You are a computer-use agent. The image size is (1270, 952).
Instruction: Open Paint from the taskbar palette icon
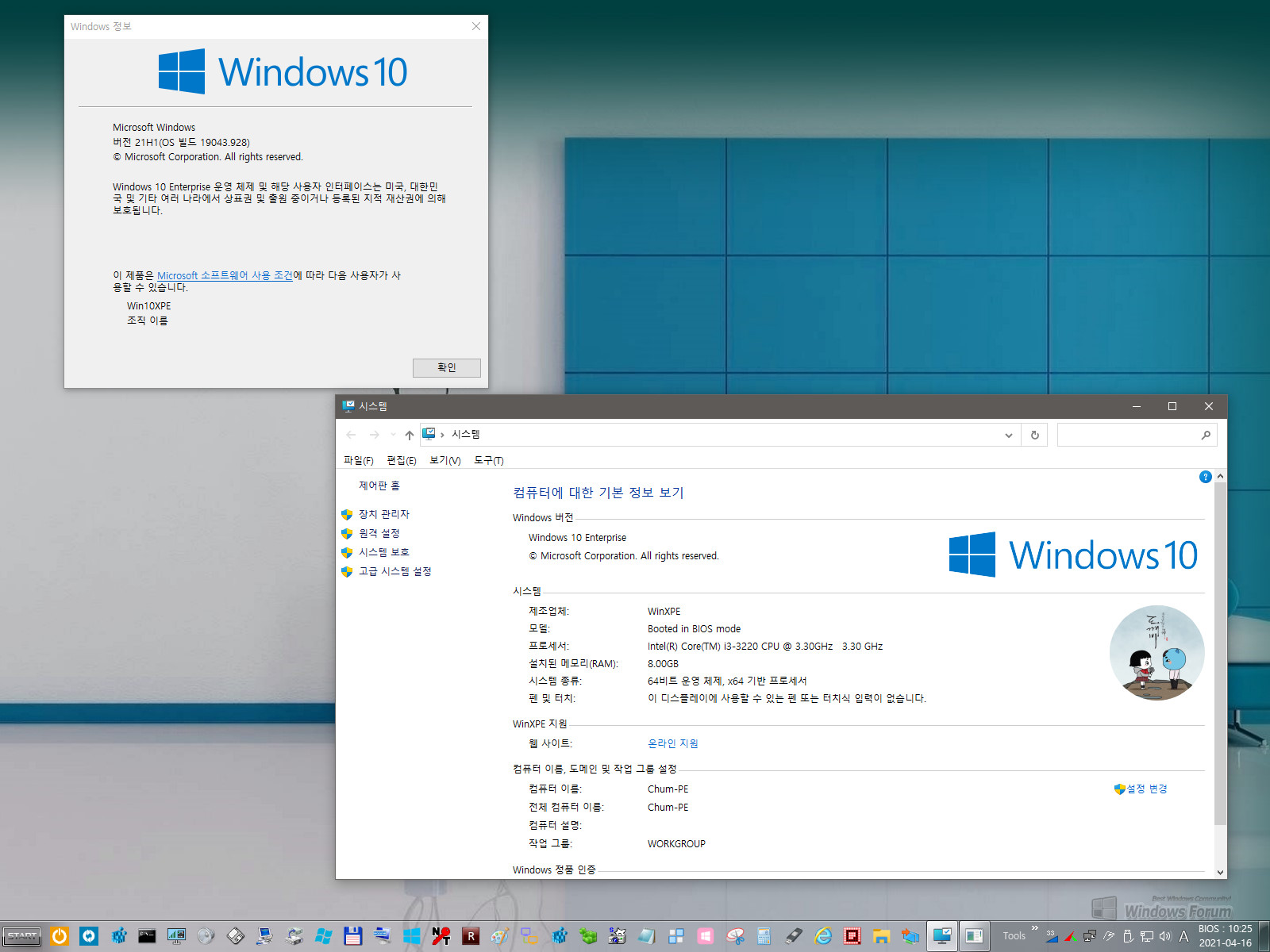499,936
